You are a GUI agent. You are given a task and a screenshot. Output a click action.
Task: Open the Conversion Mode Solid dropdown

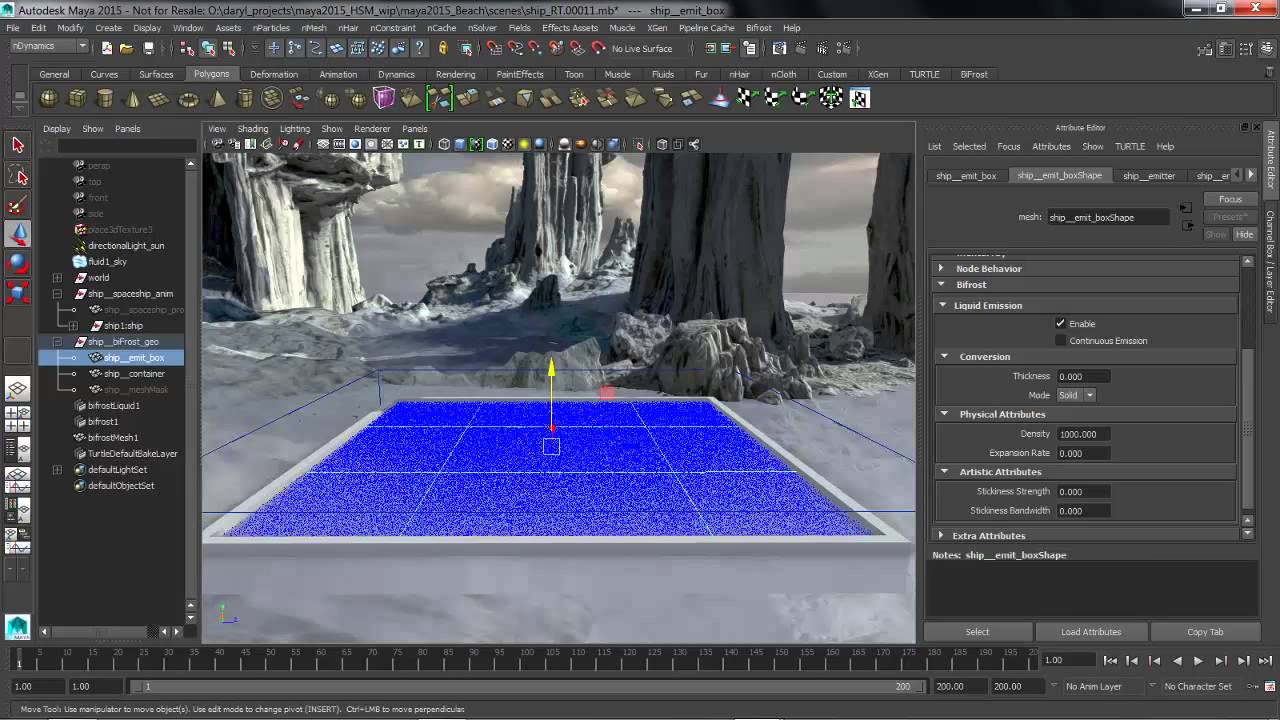1076,395
